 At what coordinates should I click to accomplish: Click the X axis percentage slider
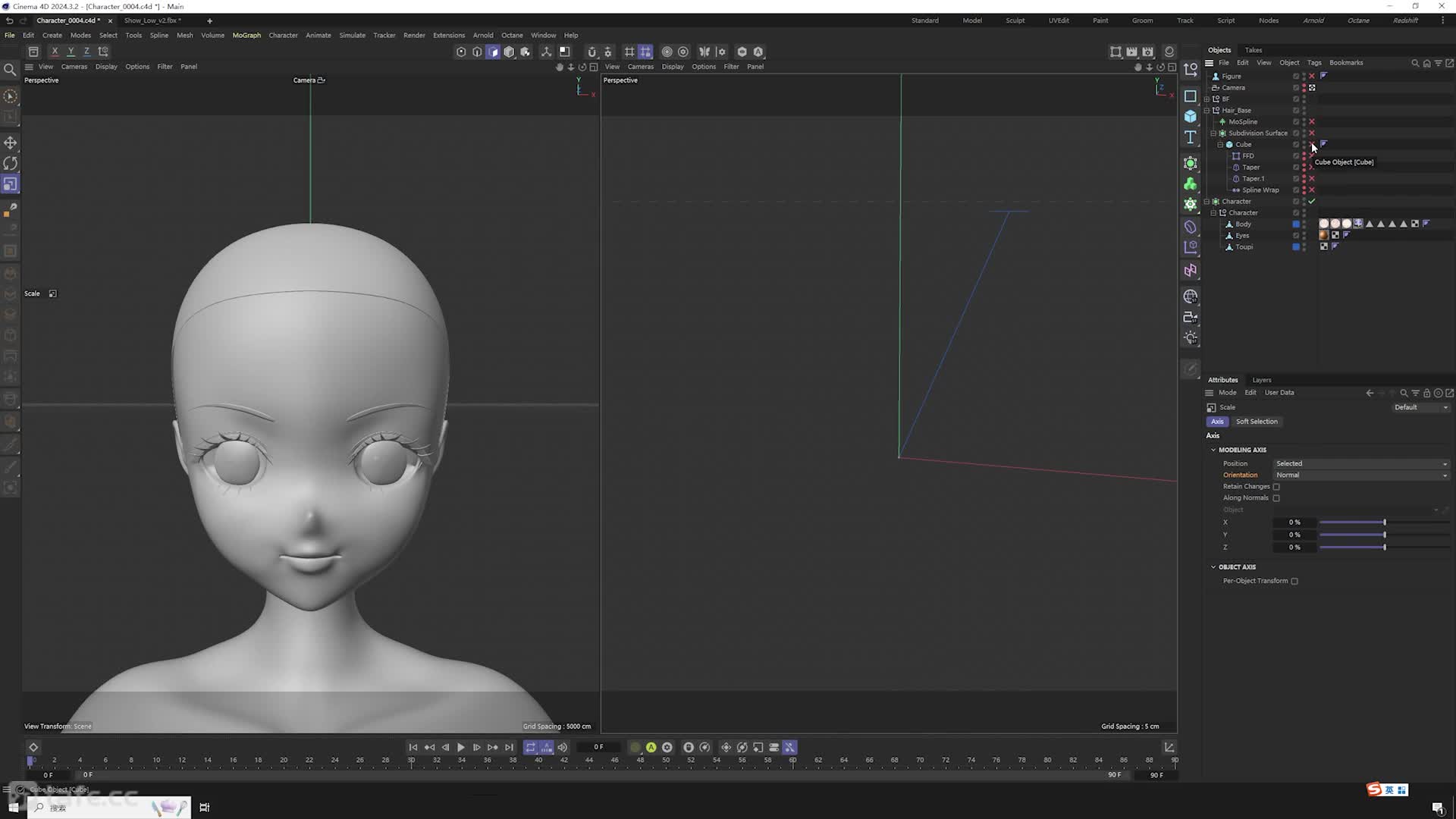pyautogui.click(x=1384, y=522)
